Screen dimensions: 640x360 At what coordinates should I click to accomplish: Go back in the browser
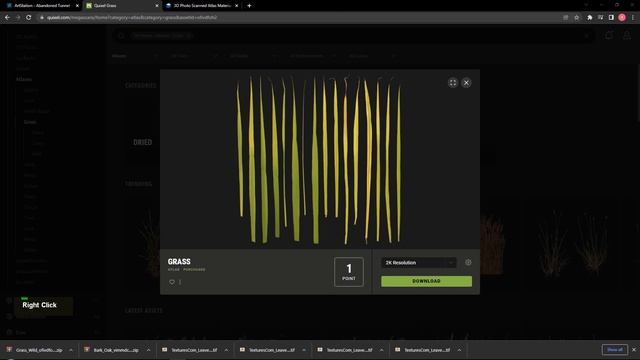pos(7,18)
